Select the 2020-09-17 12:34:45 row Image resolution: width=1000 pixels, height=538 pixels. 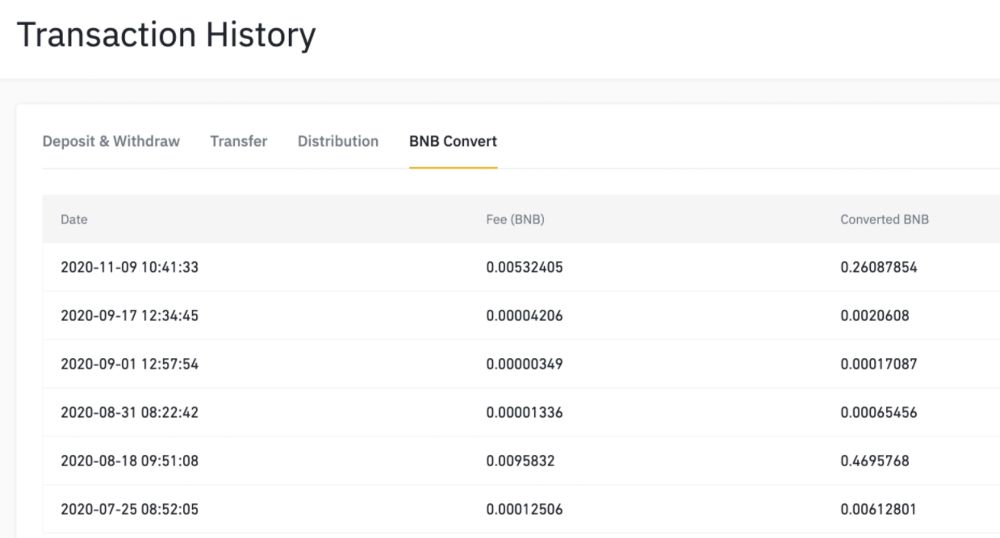(521, 316)
